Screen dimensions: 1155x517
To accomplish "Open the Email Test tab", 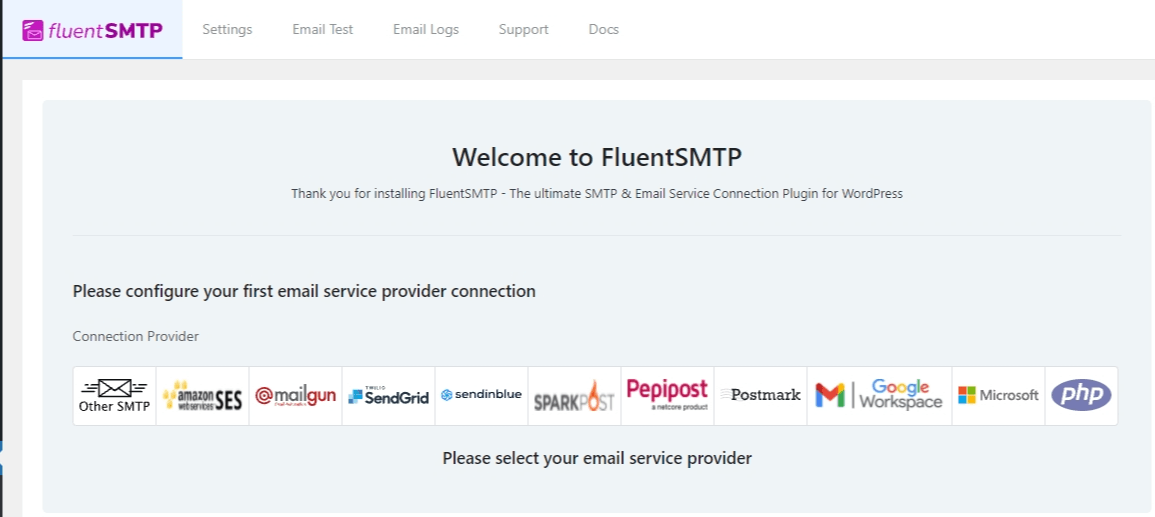I will [x=323, y=29].
